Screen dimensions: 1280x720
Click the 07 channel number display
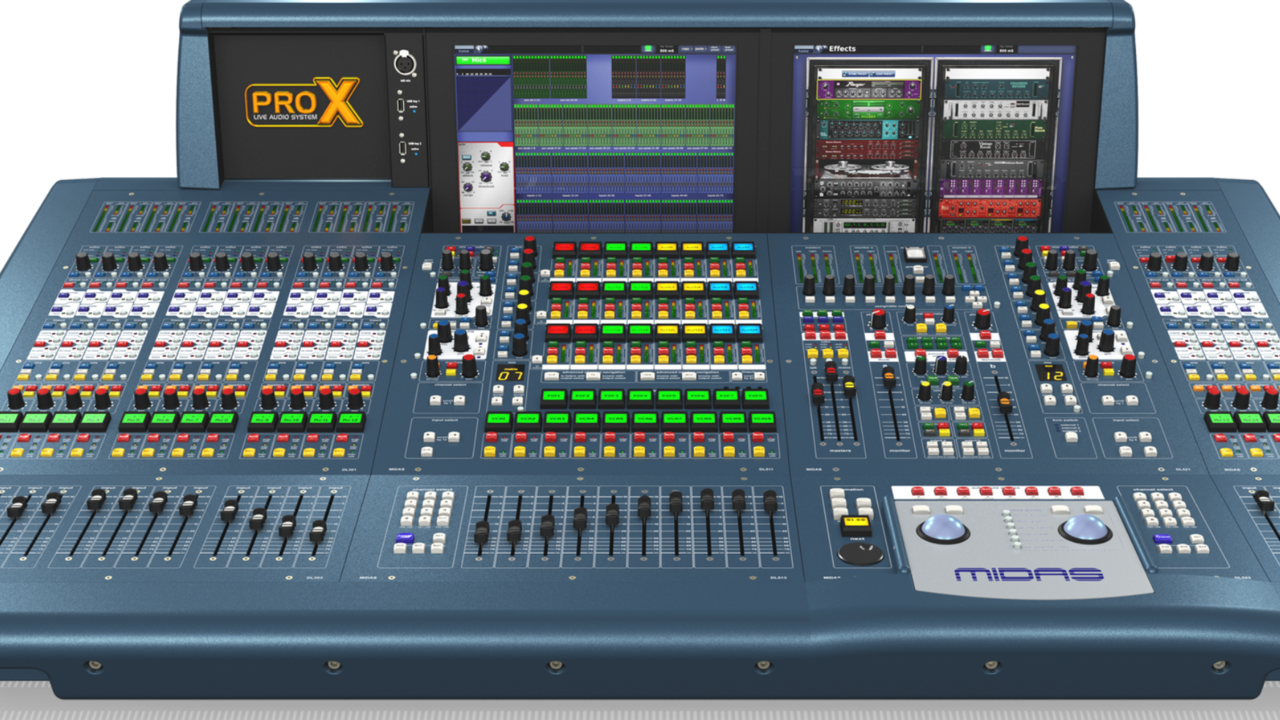click(511, 375)
